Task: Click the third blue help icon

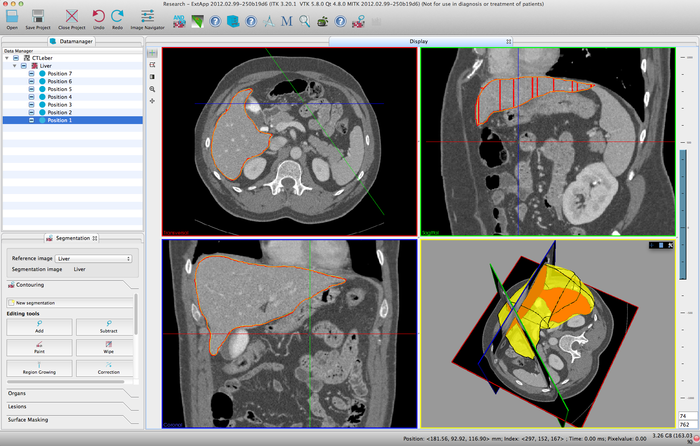Action: [340, 21]
